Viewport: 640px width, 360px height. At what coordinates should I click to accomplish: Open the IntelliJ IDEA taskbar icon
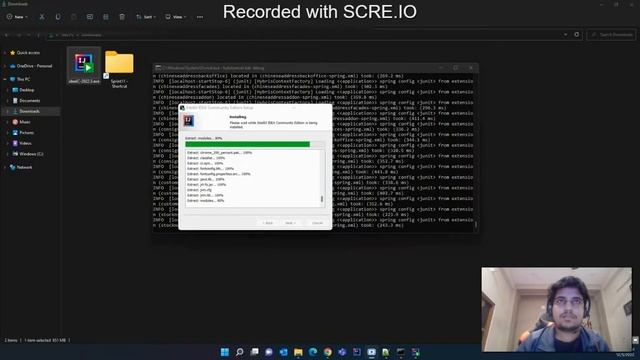pos(357,352)
